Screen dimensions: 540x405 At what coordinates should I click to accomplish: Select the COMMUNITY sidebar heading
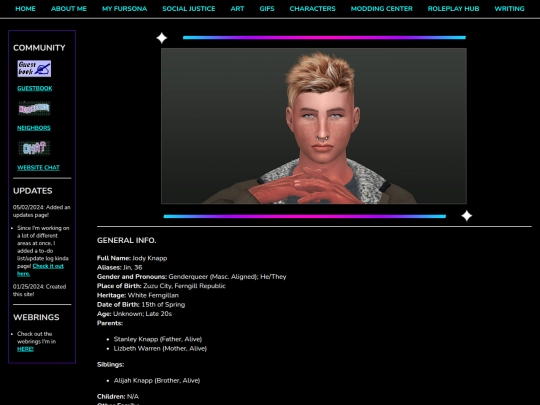[x=39, y=48]
